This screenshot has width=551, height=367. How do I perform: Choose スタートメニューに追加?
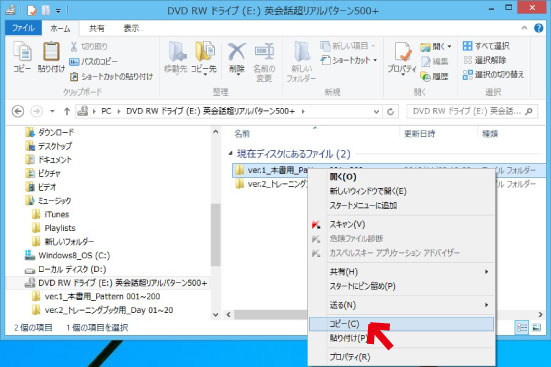(x=401, y=205)
